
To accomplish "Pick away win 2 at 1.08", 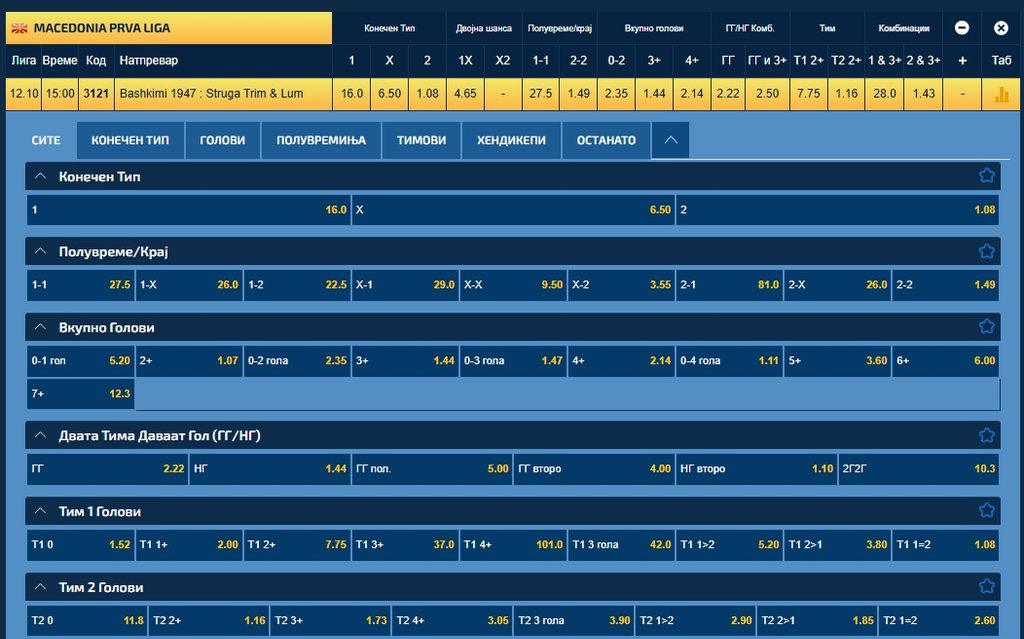I will [838, 210].
